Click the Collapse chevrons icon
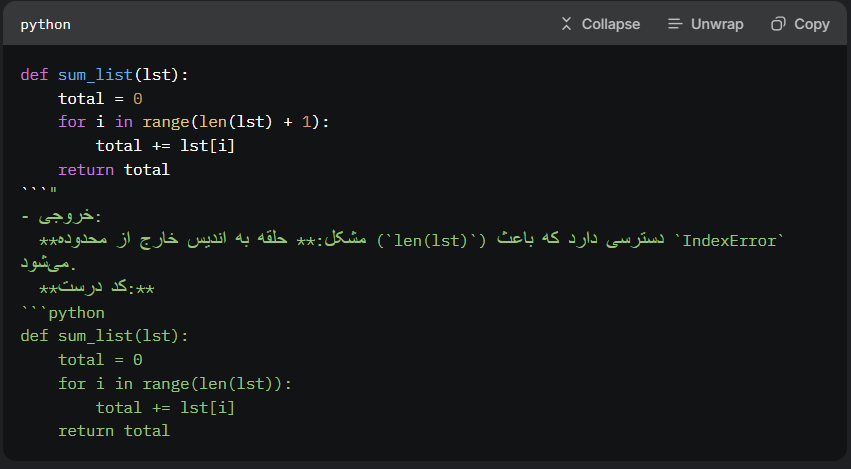 pos(566,24)
